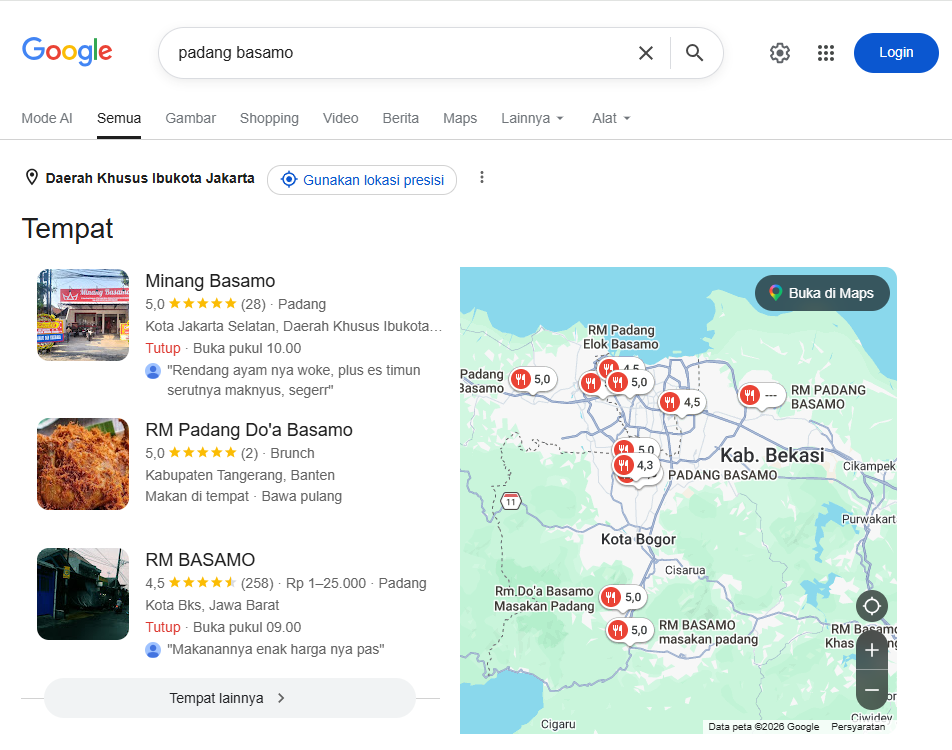This screenshot has height=750, width=952.
Task: Expand the Alat dropdown
Action: tap(611, 118)
